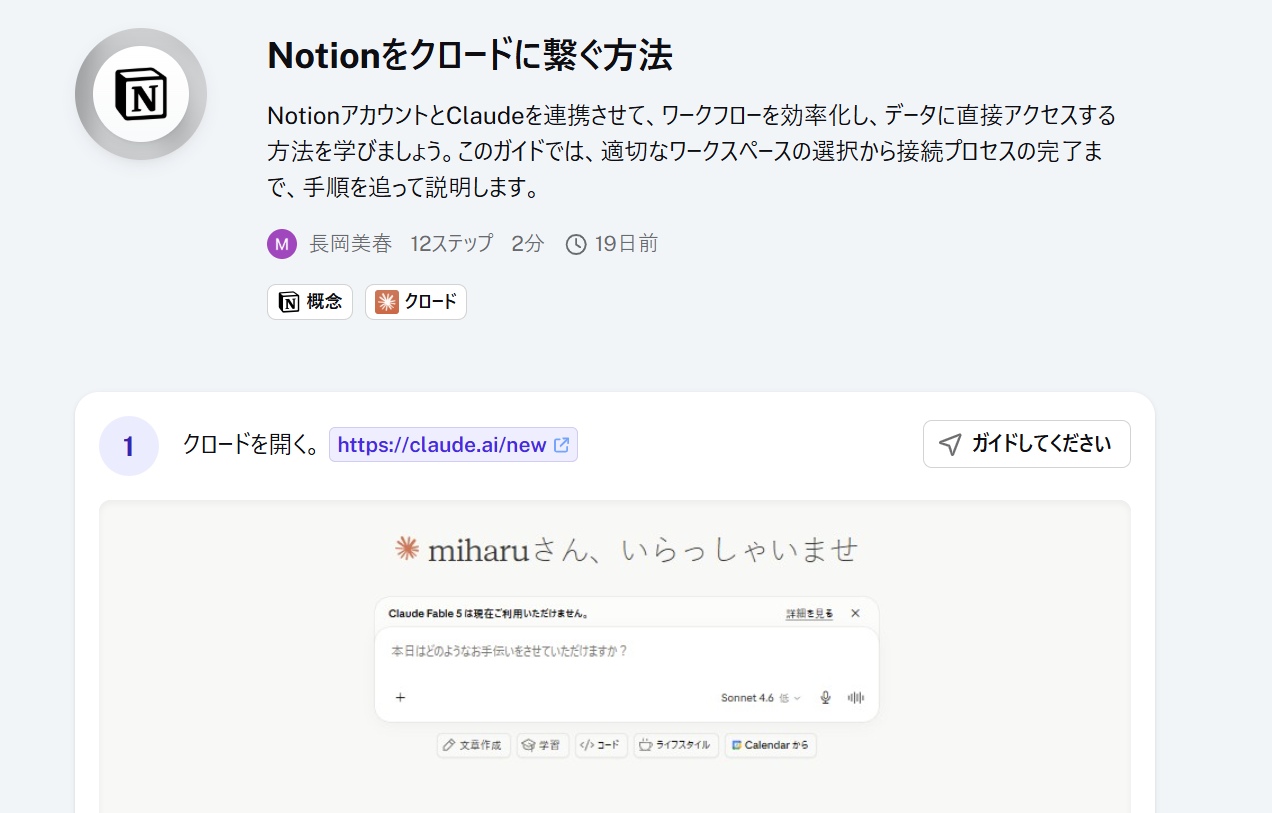Click the 19日前 timestamp text
The height and width of the screenshot is (813, 1272).
[626, 244]
